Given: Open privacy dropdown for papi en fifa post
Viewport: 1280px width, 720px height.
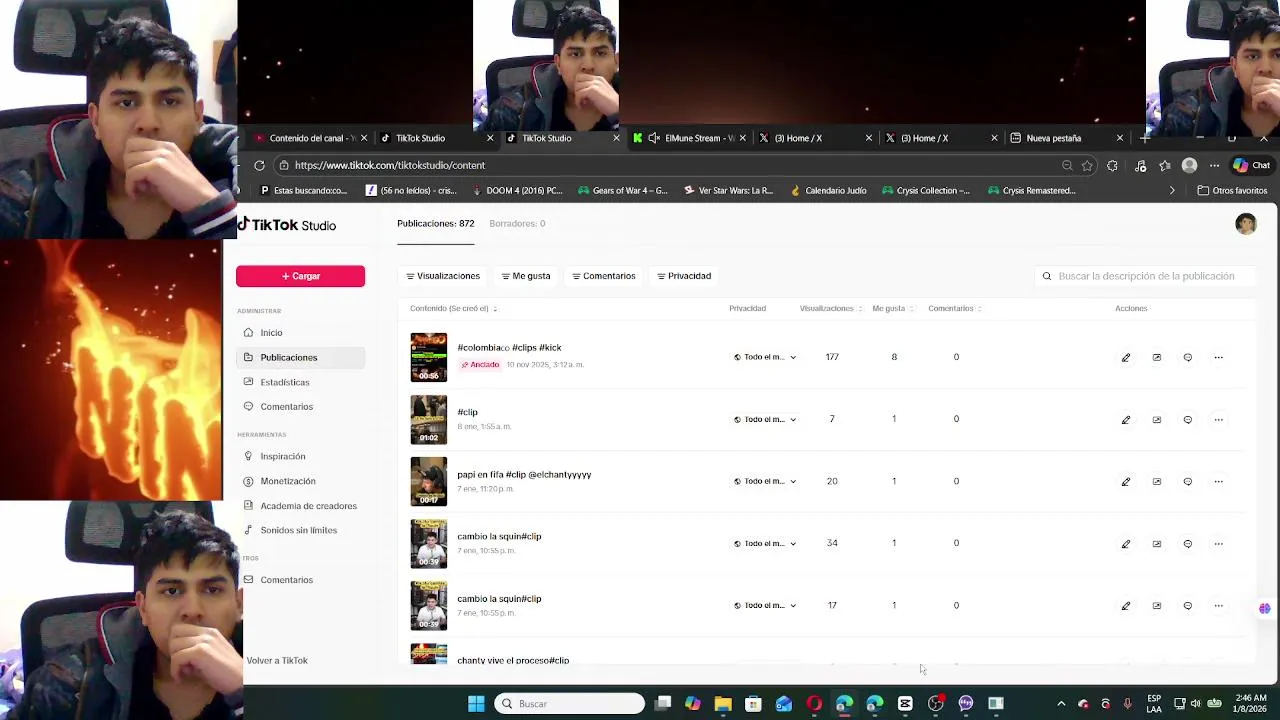Looking at the screenshot, I should 765,481.
